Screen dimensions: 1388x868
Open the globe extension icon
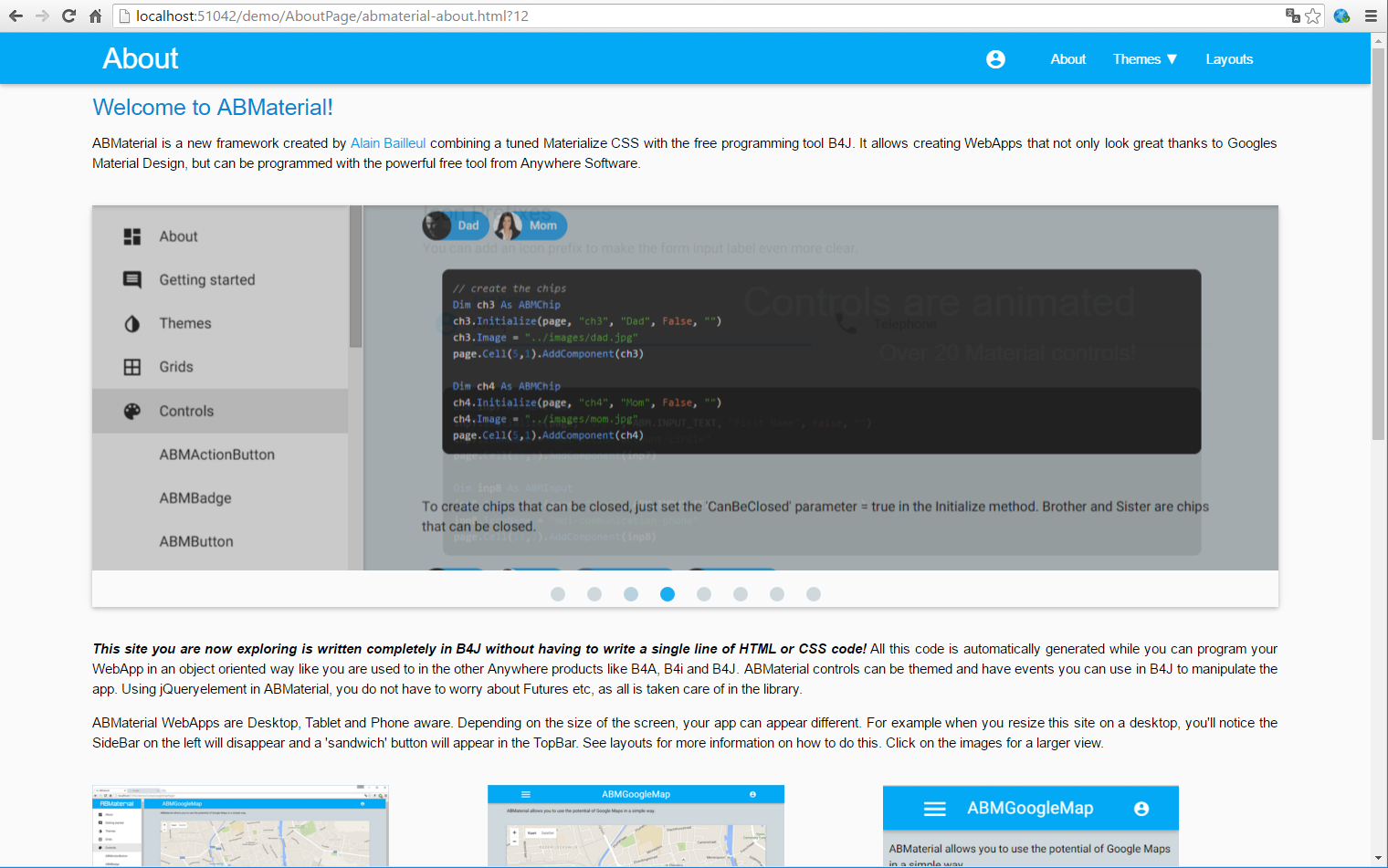pos(1341,16)
